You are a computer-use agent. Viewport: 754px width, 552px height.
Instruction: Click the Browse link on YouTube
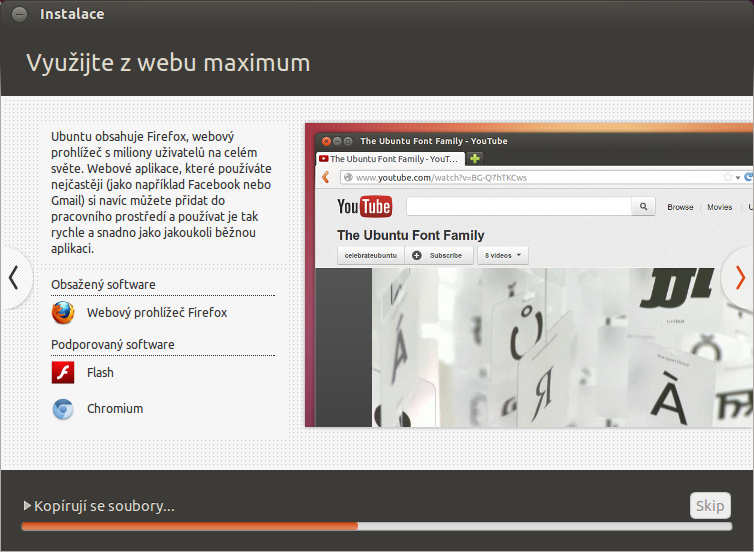tap(680, 207)
